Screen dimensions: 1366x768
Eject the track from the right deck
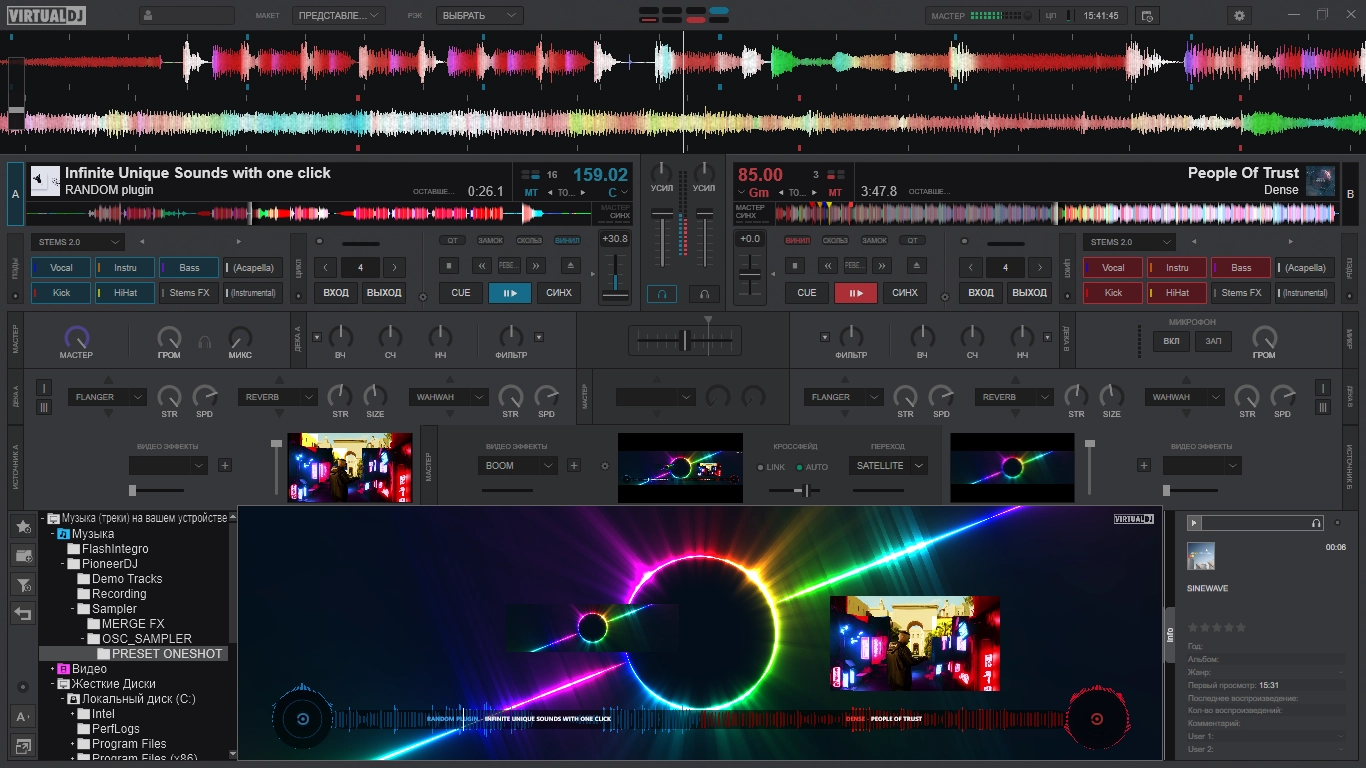click(x=917, y=265)
